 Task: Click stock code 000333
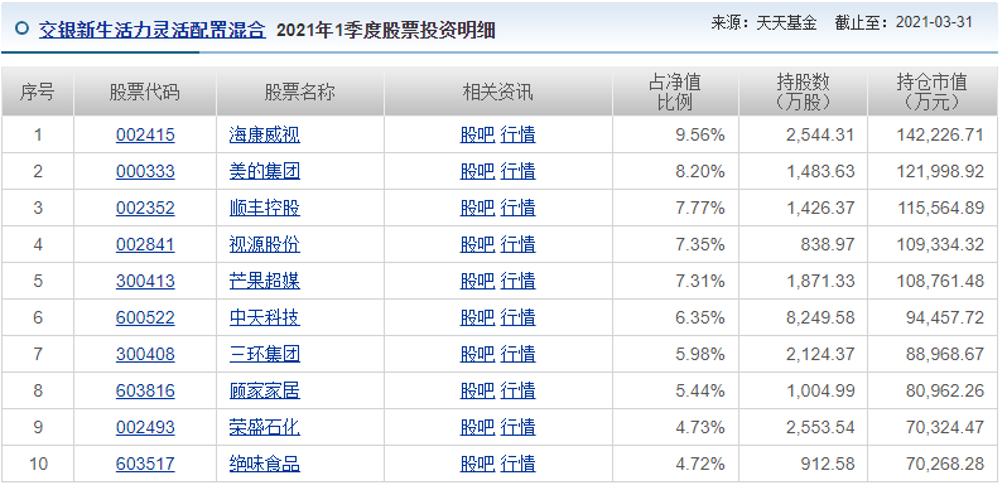coord(145,172)
